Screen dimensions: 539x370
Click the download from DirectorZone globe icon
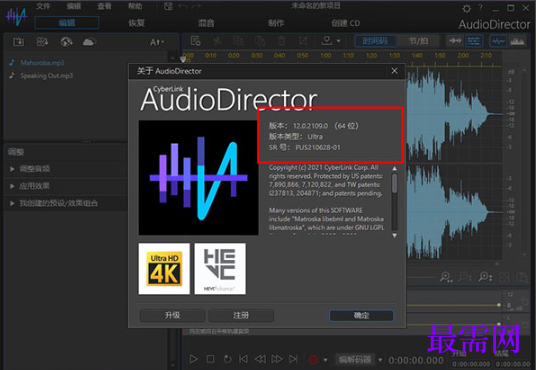click(x=66, y=42)
